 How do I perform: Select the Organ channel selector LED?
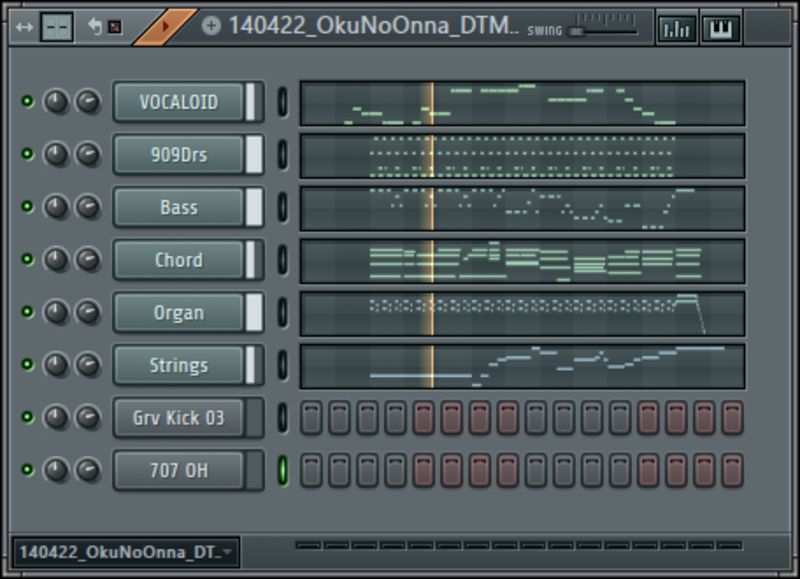pyautogui.click(x=282, y=312)
